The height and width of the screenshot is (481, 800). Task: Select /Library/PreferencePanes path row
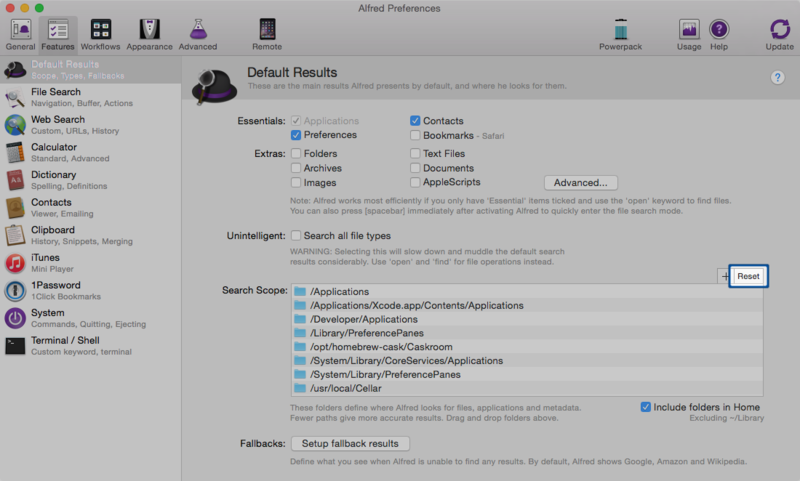(527, 333)
